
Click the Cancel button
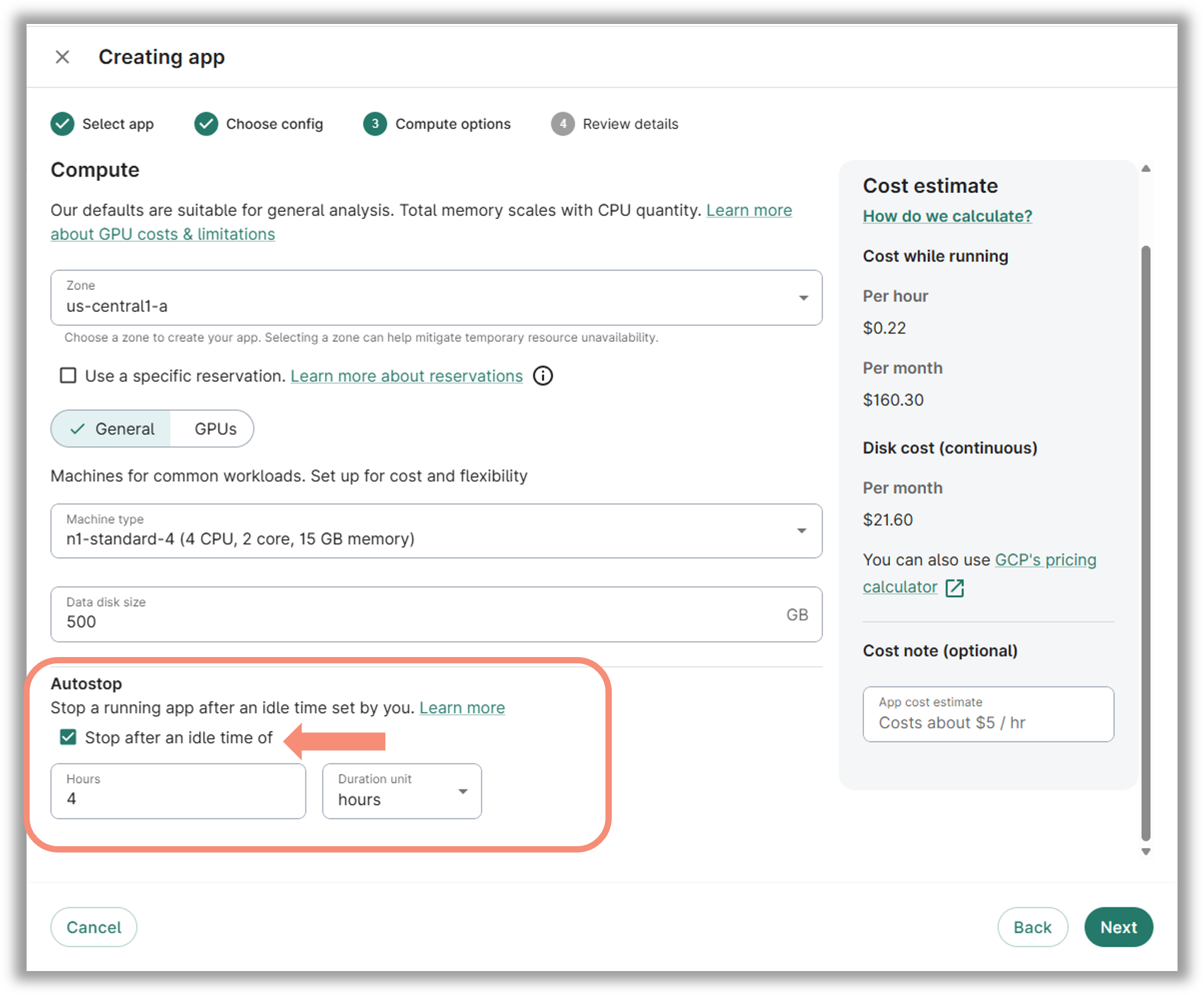94,927
